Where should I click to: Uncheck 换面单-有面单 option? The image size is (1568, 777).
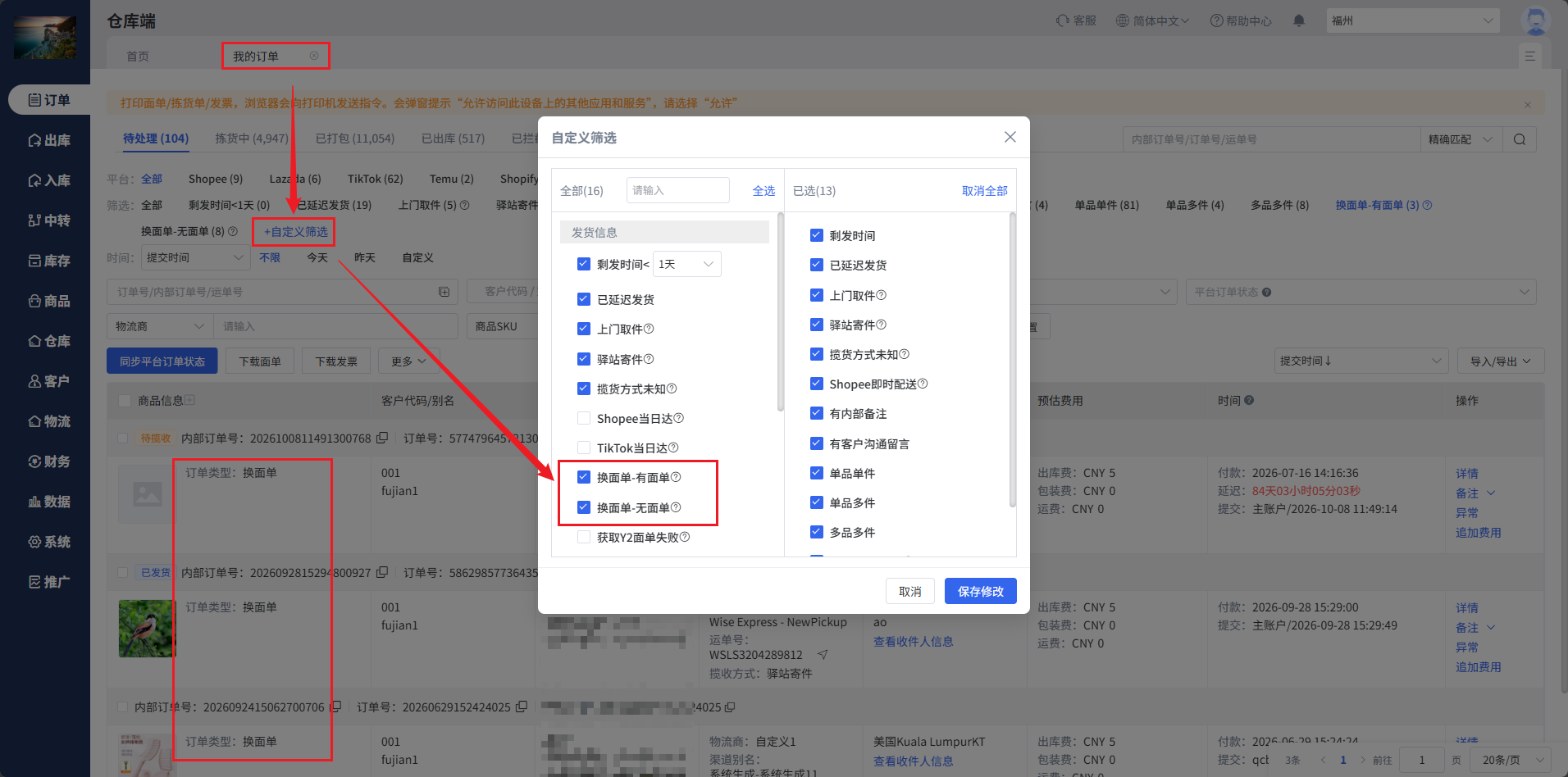point(584,477)
